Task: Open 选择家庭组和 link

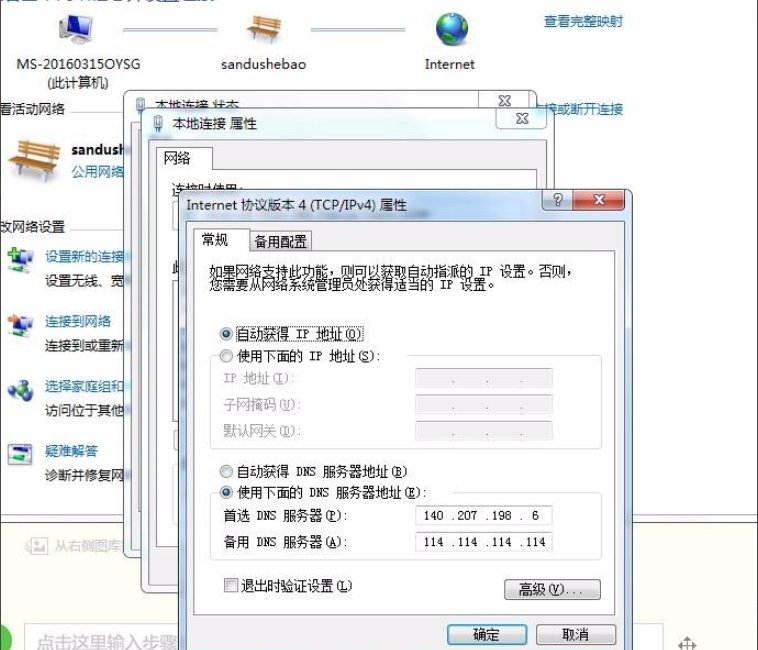Action: (x=85, y=386)
